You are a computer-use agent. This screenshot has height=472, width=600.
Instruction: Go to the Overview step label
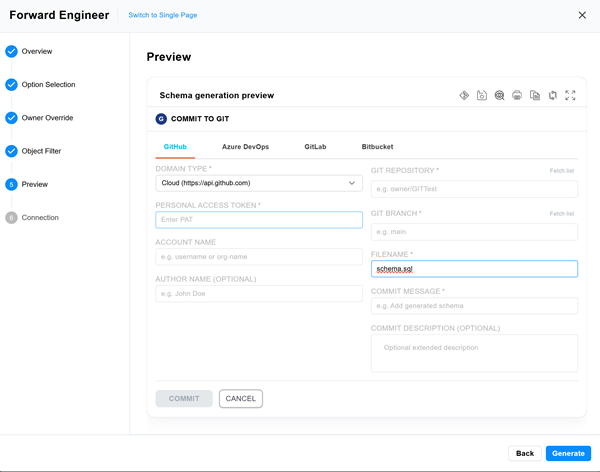37,51
